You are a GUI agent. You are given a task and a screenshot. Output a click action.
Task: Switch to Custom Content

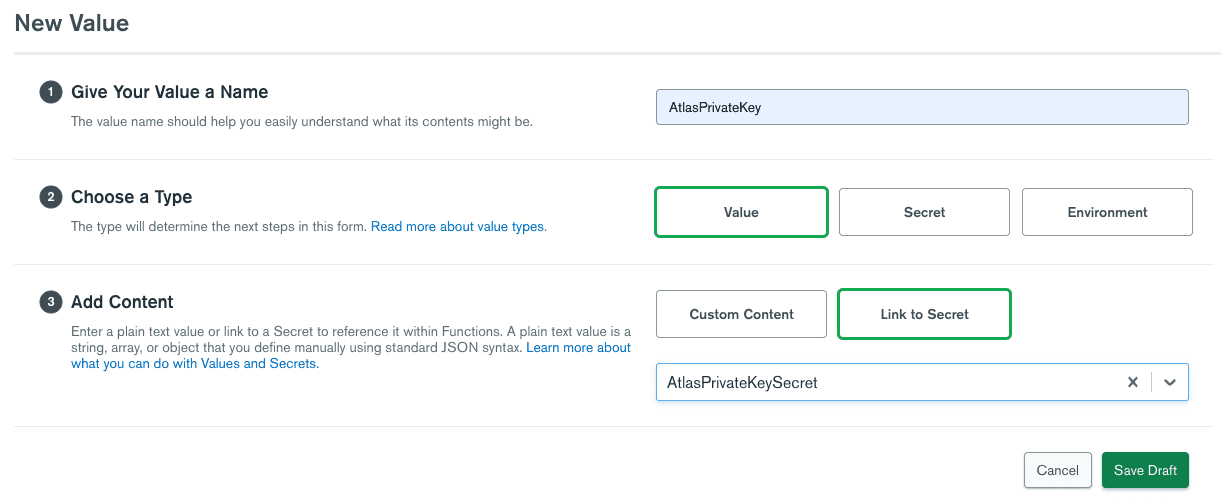click(x=741, y=314)
